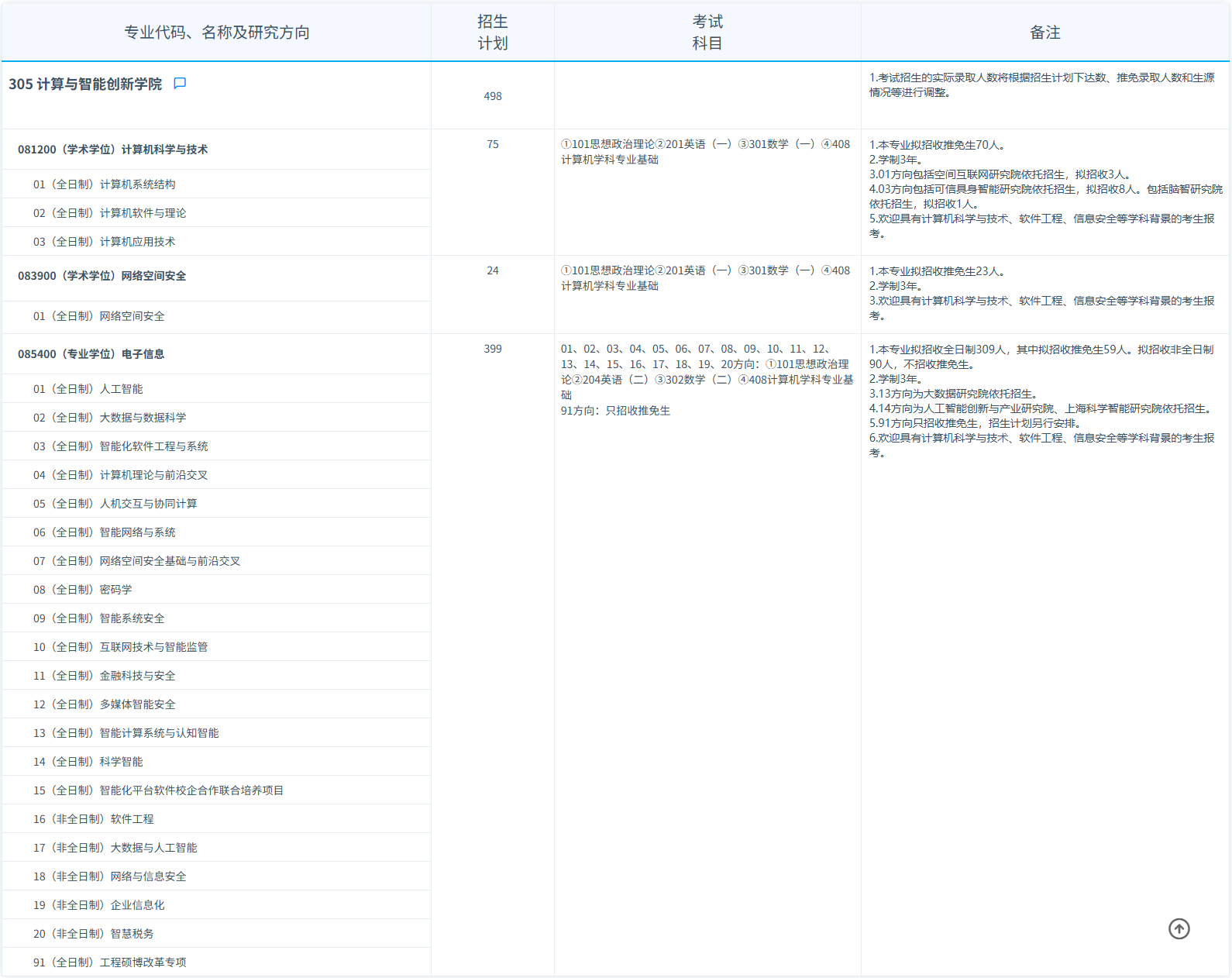Click direction 91 工程硕博改革专项
Image resolution: width=1232 pixels, height=978 pixels.
109,963
